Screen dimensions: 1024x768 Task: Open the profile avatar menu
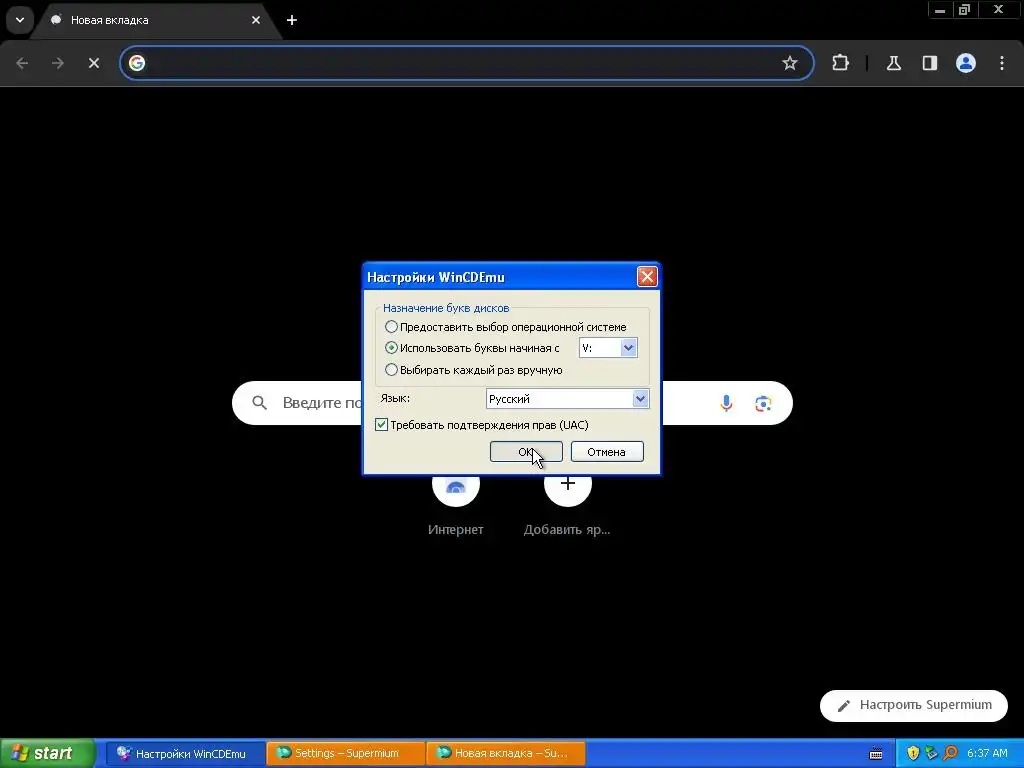click(966, 63)
